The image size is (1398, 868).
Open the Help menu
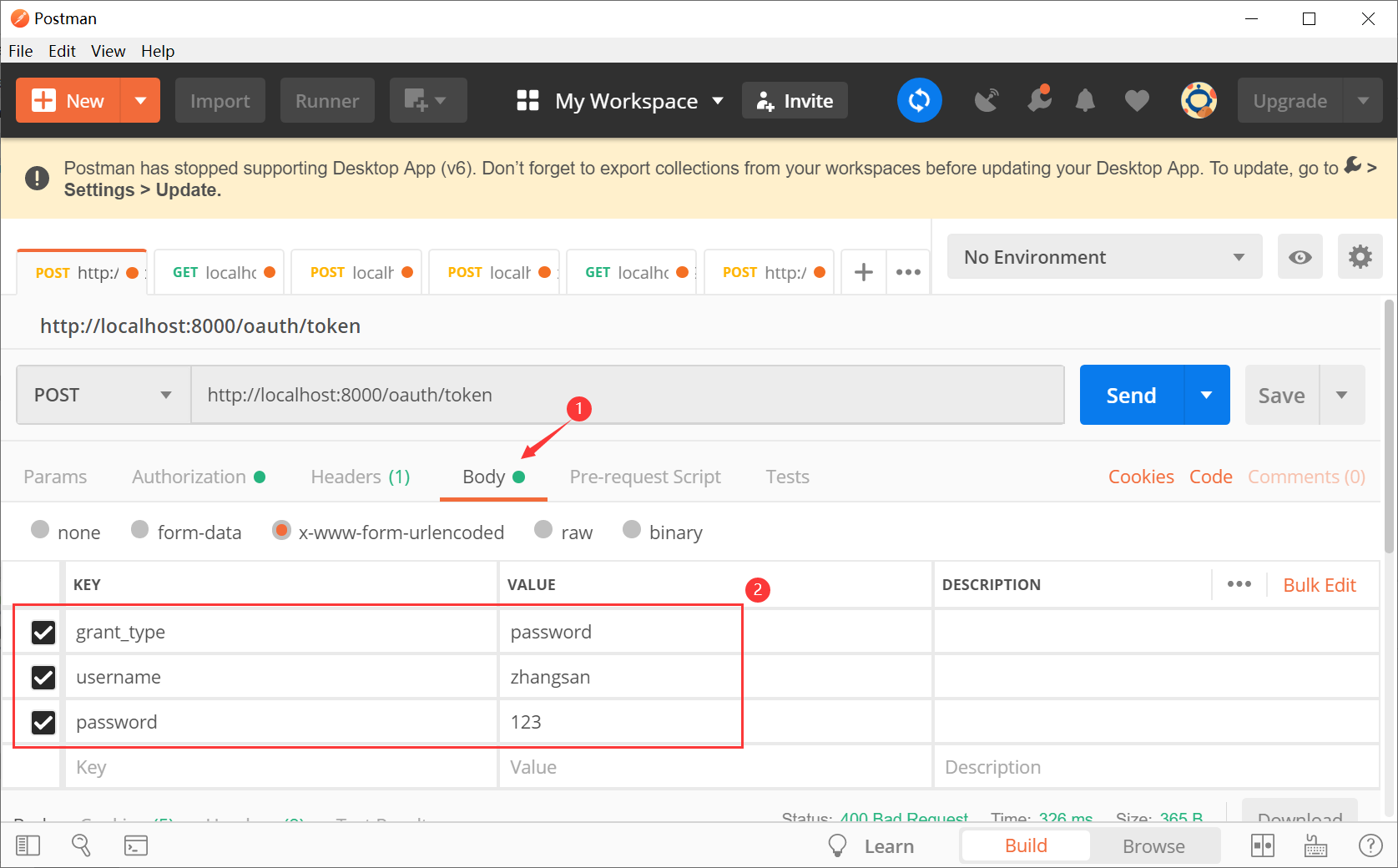158,51
